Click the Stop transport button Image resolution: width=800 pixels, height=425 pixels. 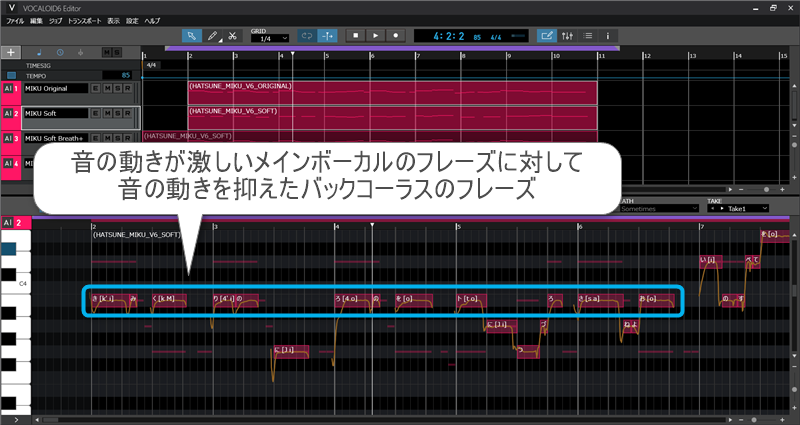click(x=356, y=36)
